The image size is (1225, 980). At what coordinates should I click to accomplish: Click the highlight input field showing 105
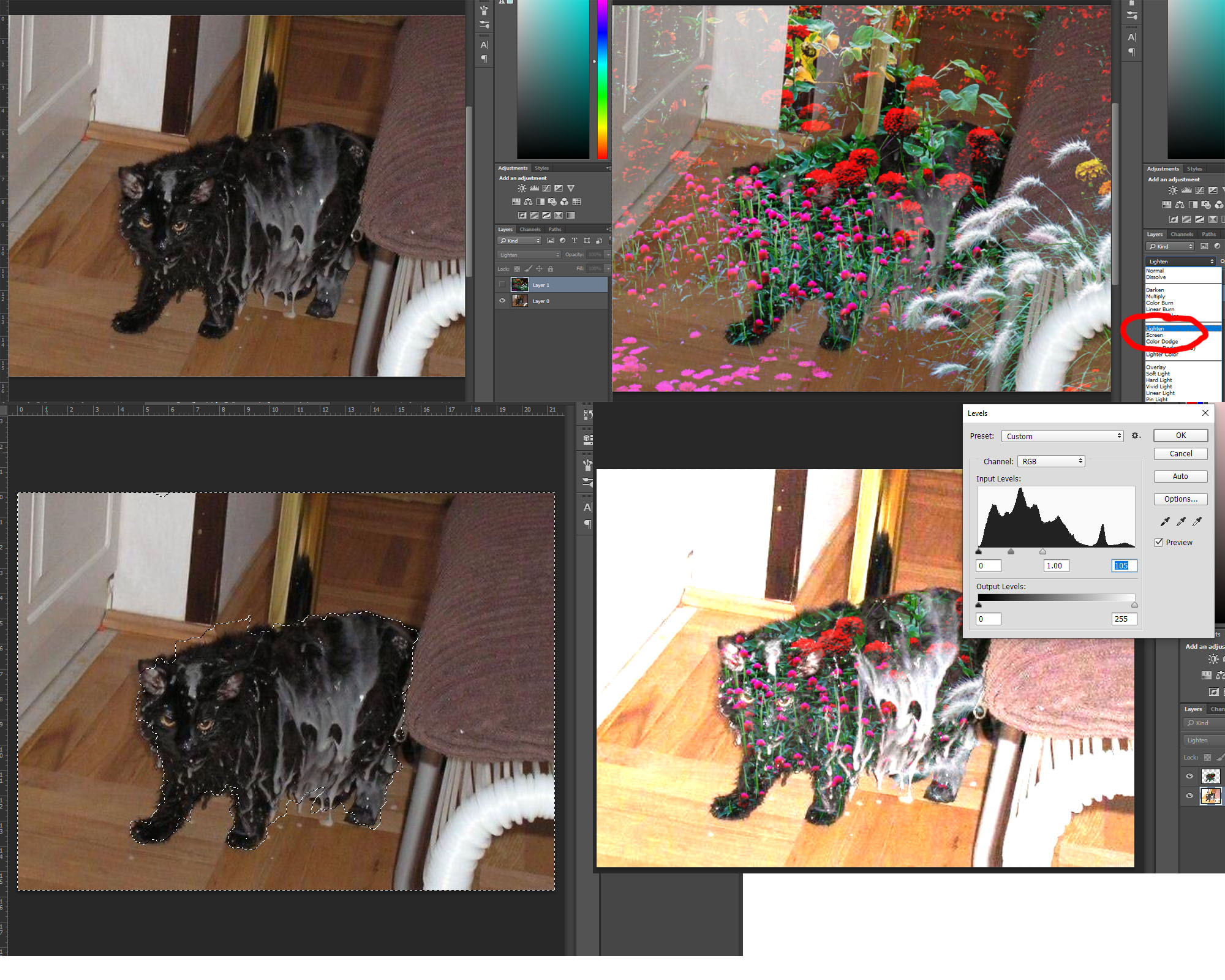tap(1124, 566)
